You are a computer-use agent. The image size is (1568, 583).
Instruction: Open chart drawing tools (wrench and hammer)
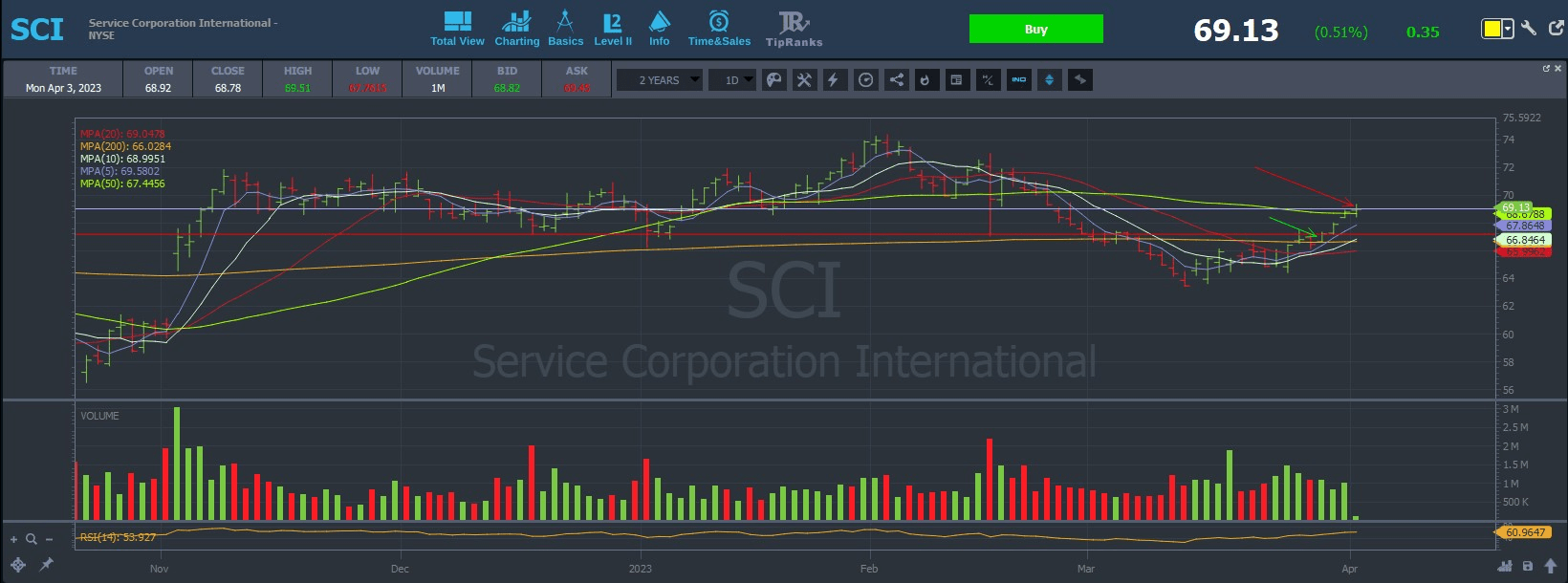(804, 80)
